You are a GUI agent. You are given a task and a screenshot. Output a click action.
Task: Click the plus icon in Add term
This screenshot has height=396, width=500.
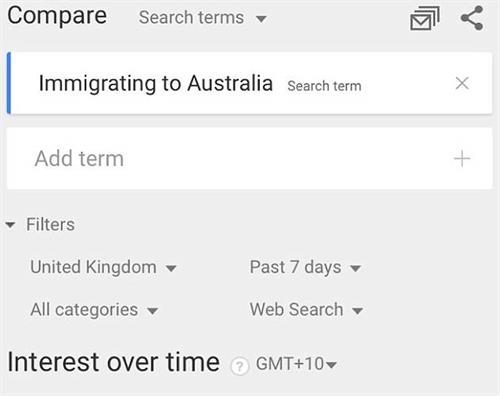click(x=462, y=159)
